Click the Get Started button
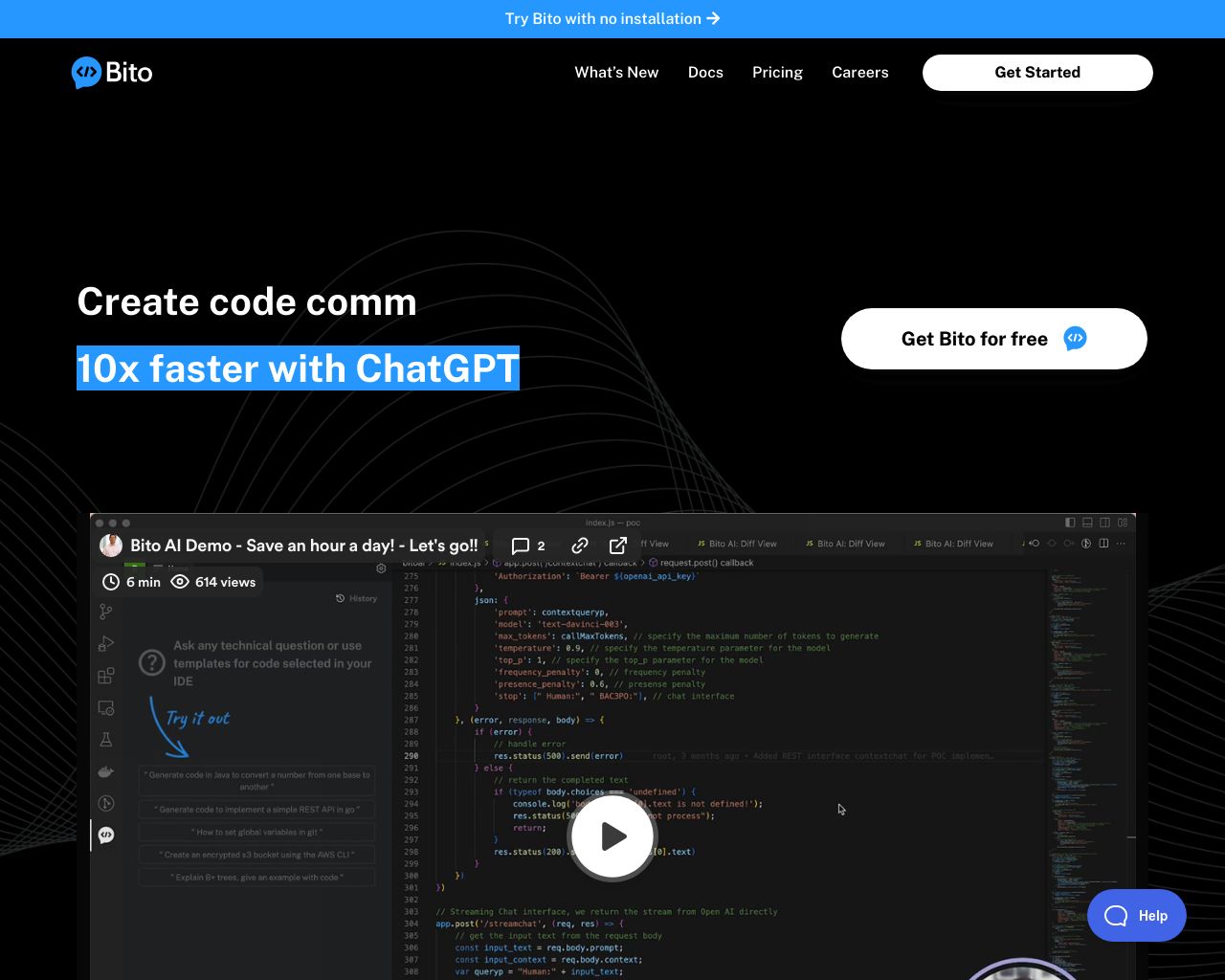1225x980 pixels. (x=1037, y=73)
